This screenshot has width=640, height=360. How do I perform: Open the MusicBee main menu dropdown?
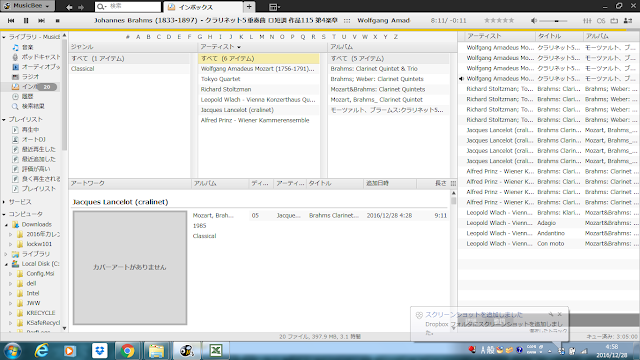[27, 6]
